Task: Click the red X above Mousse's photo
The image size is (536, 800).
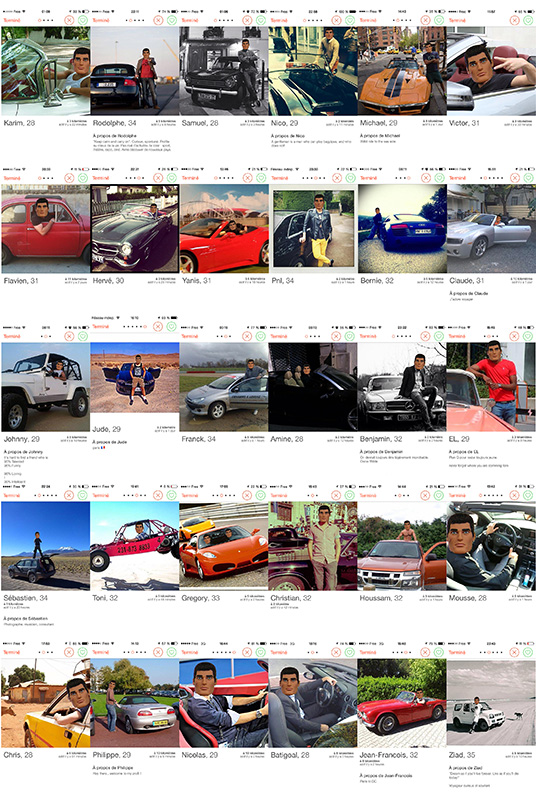Action: [x=514, y=495]
